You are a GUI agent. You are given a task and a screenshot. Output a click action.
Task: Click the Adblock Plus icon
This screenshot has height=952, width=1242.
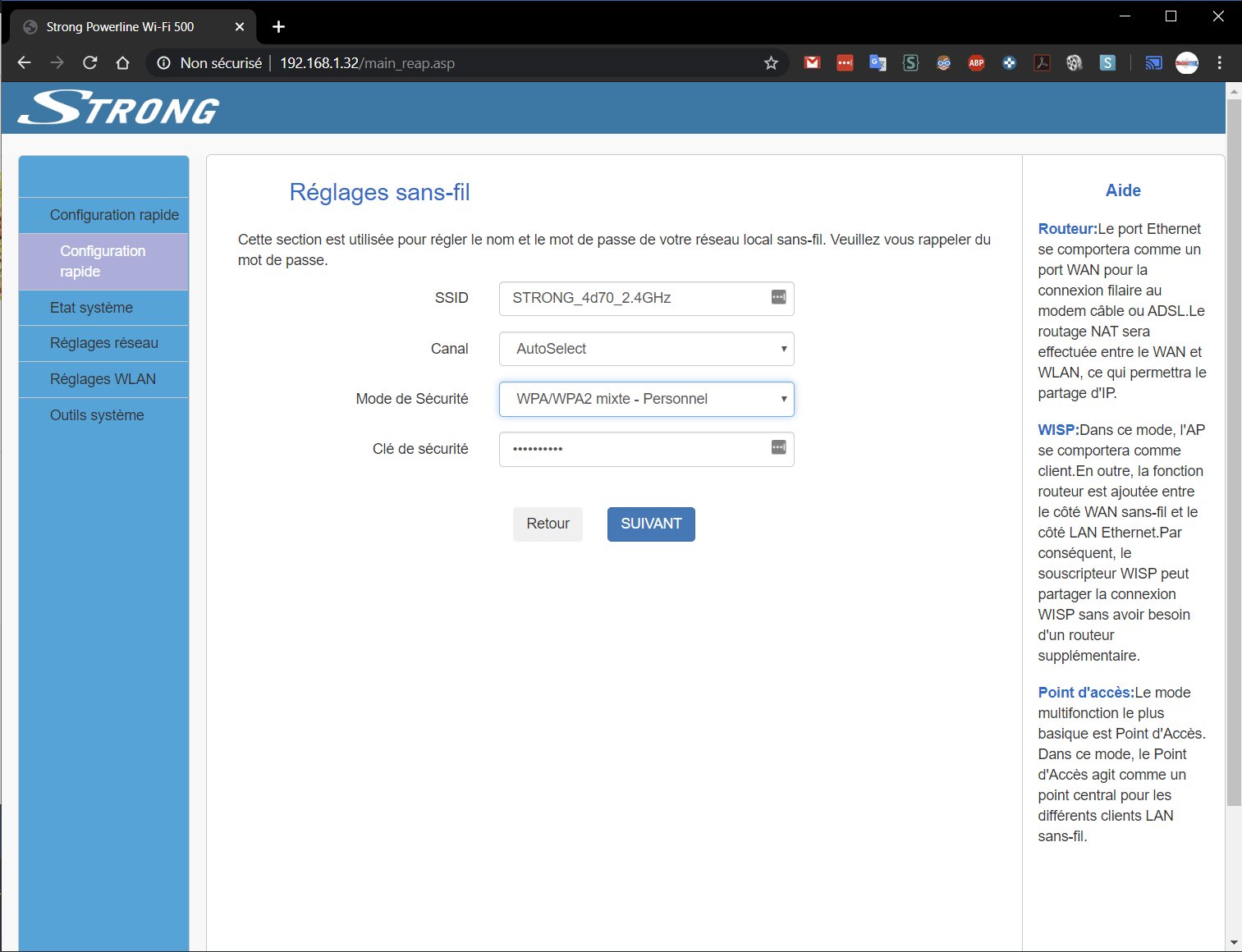(976, 63)
